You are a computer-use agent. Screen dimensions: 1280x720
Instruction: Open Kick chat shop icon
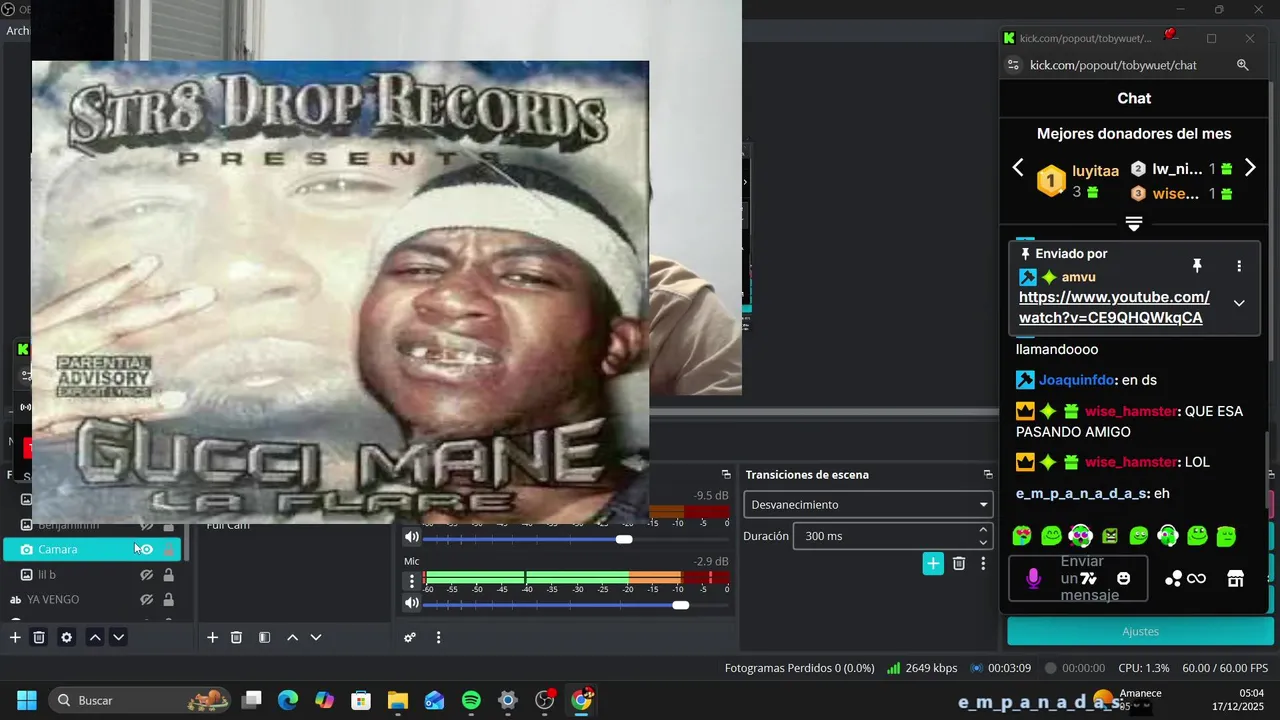[1235, 578]
